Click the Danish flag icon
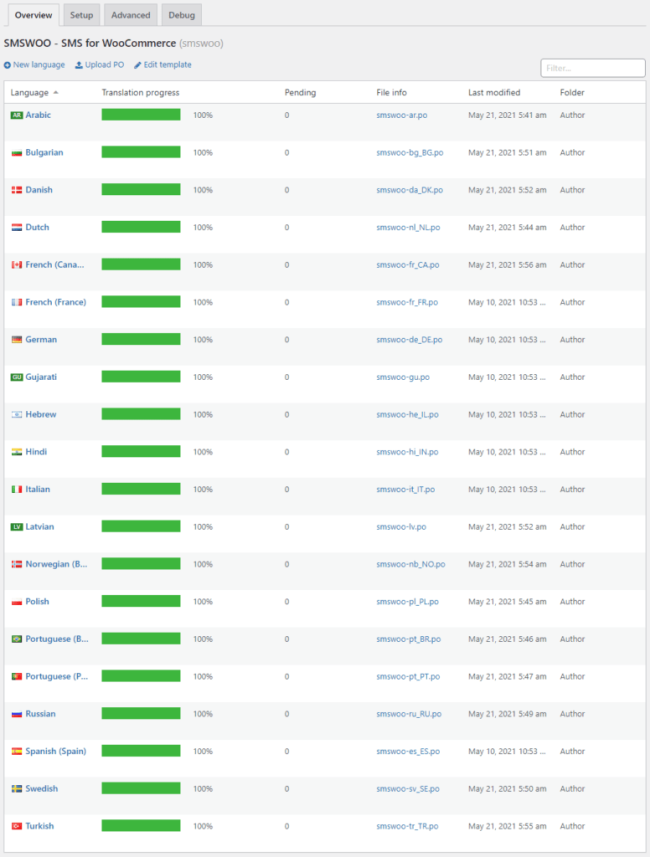Viewport: 650px width, 857px height. tap(16, 190)
